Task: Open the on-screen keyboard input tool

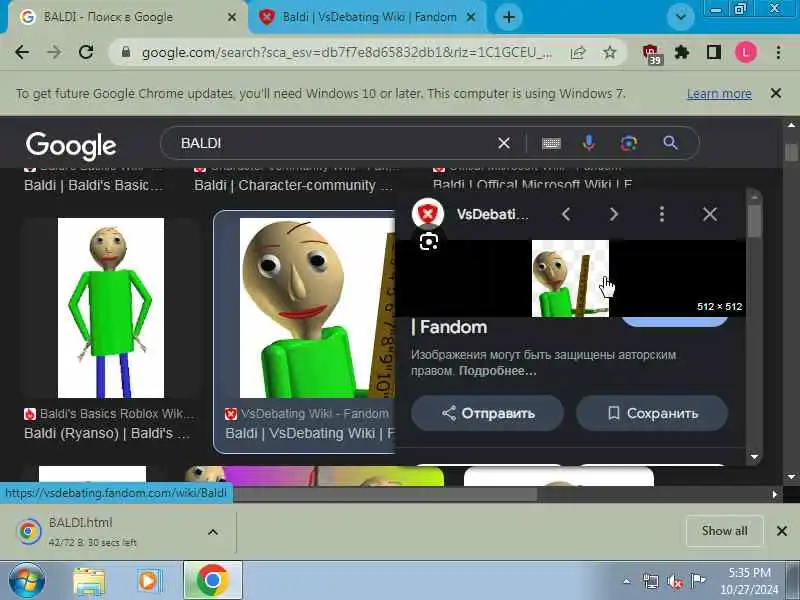Action: (551, 144)
